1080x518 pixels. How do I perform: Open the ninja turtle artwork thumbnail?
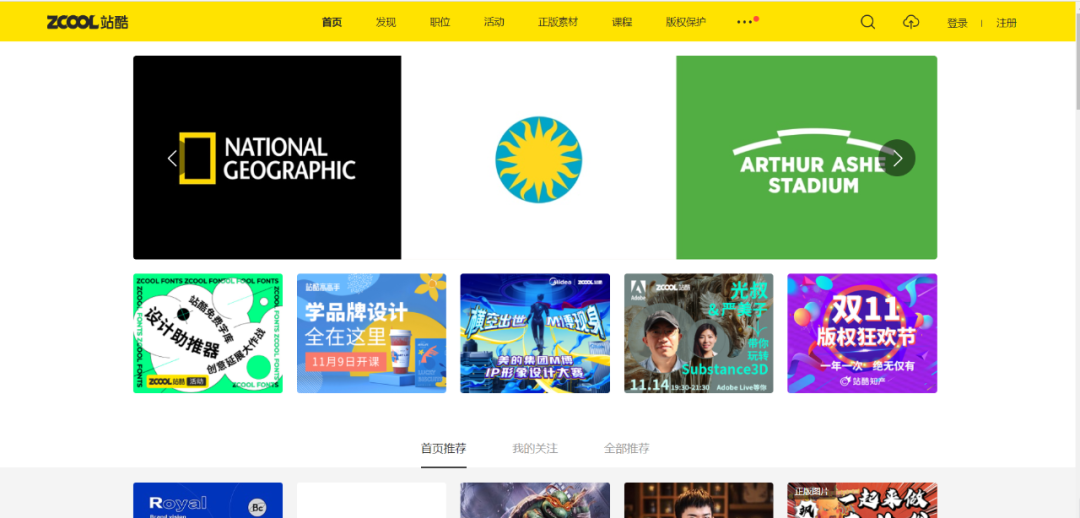pos(535,500)
